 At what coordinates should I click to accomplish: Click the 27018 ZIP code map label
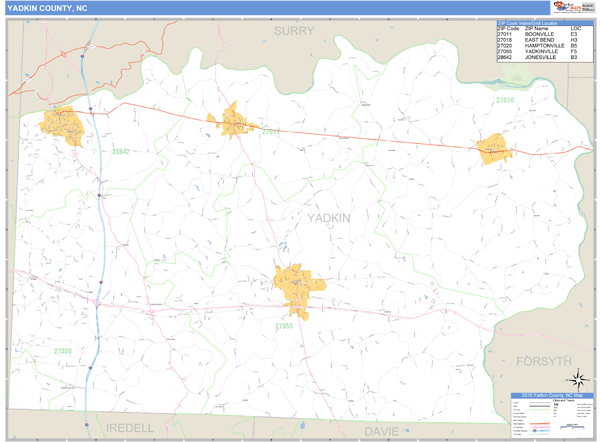(x=503, y=100)
